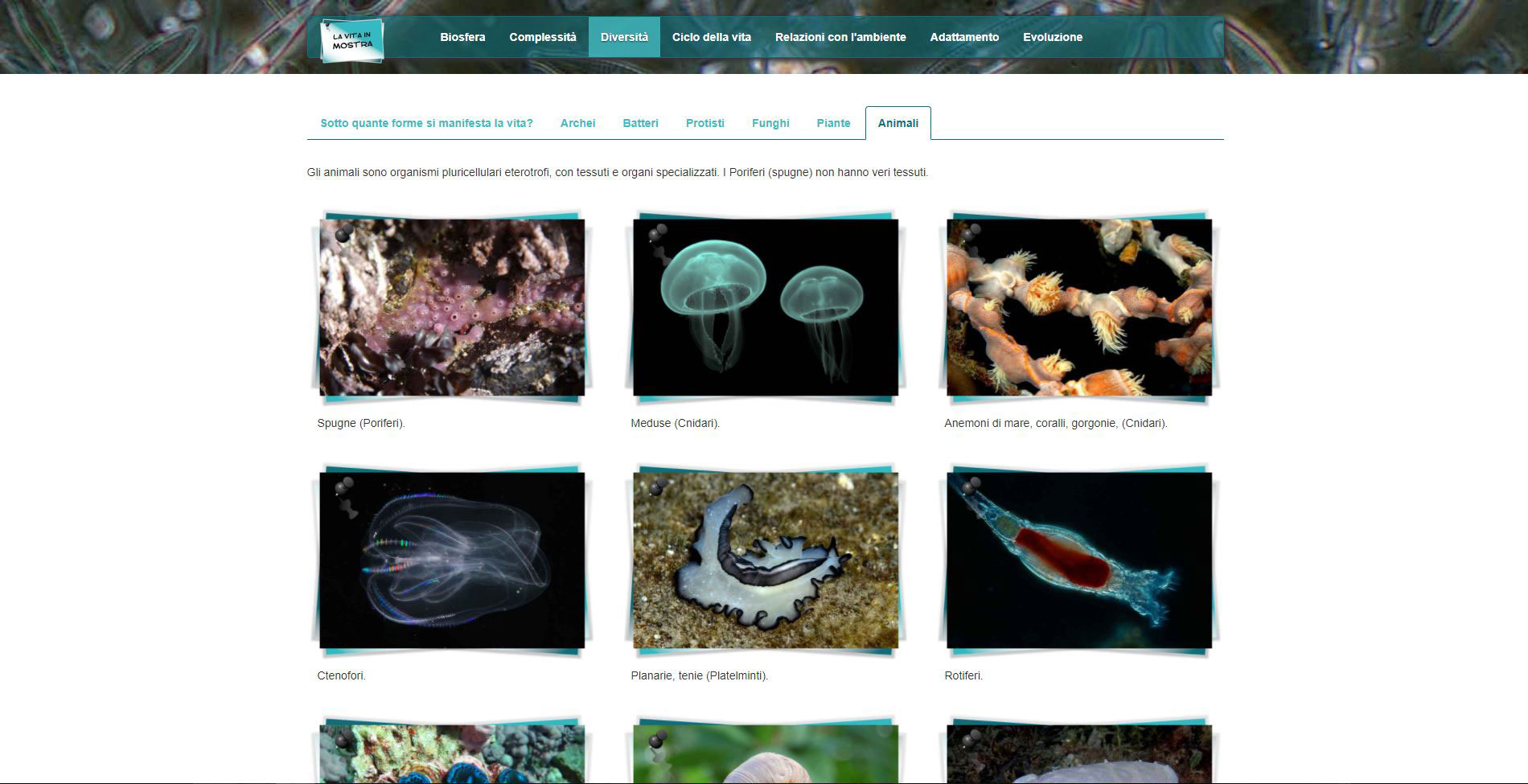Switch to the Protisti tab

tap(705, 123)
